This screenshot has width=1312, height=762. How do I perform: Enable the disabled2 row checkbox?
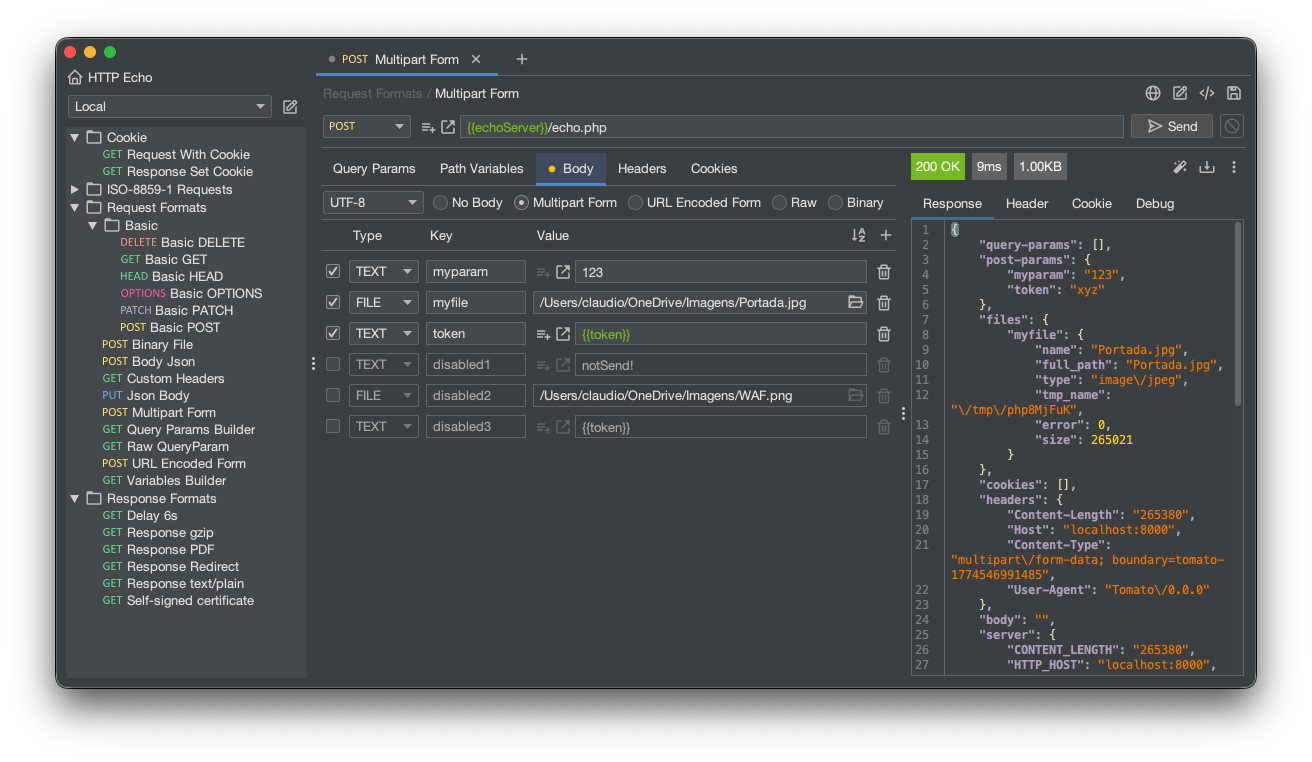[333, 395]
